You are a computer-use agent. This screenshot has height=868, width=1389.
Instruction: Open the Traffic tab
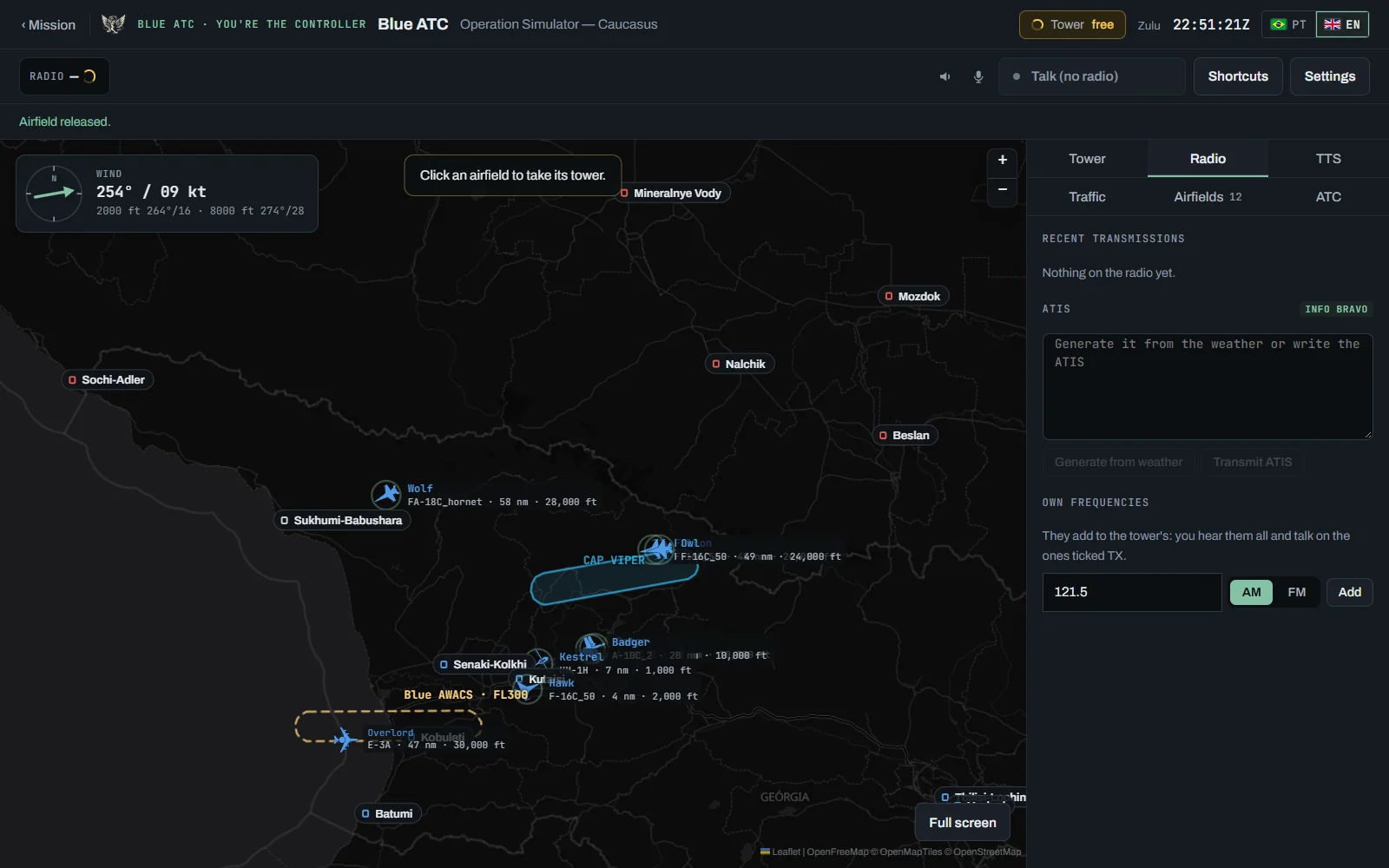click(1087, 197)
